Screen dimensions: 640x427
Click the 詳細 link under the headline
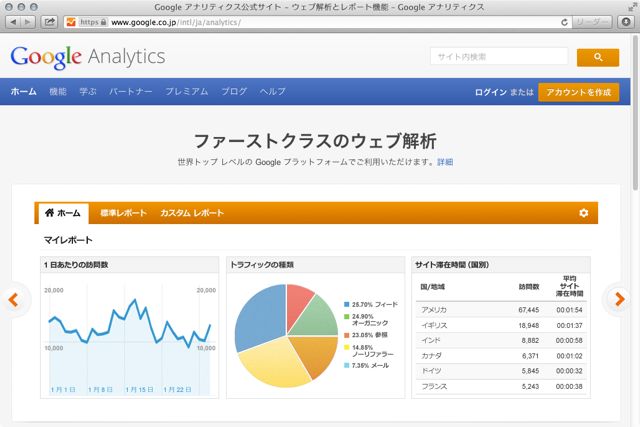point(445,162)
